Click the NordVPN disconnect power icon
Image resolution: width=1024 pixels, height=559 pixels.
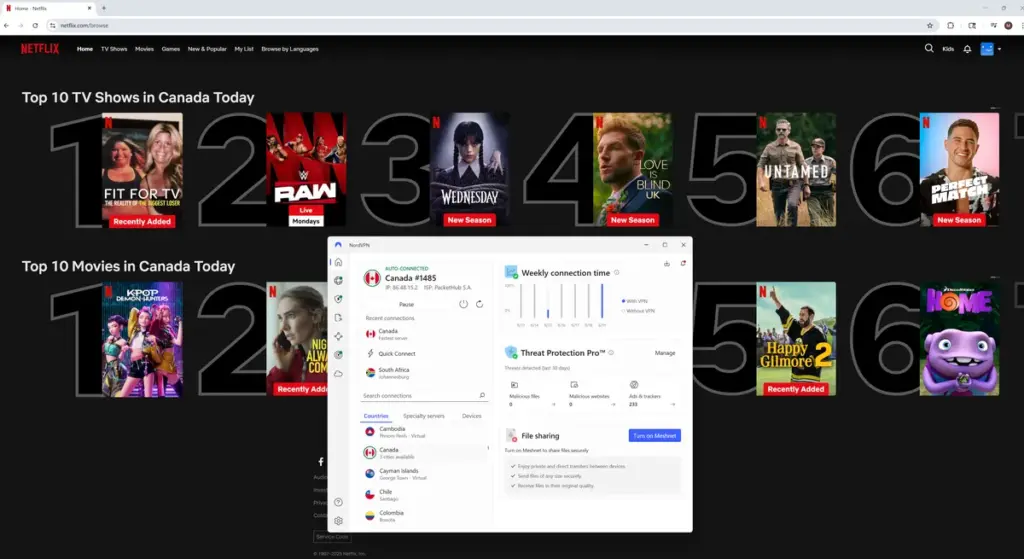[x=463, y=304]
